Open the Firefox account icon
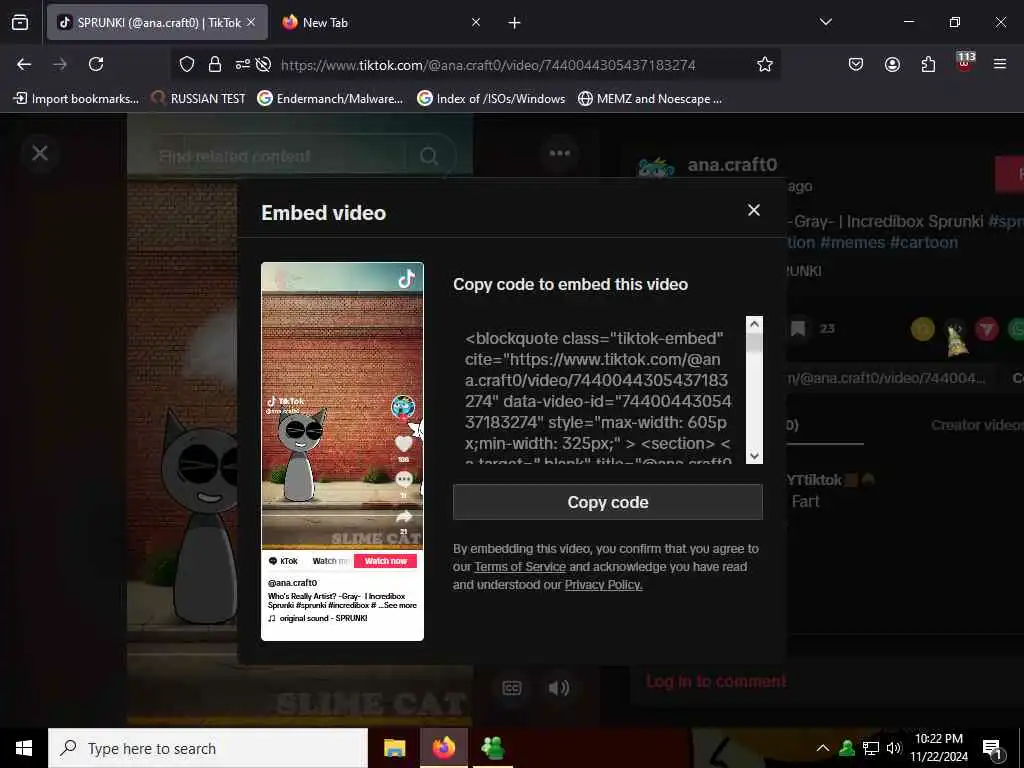Image resolution: width=1024 pixels, height=768 pixels. 892,64
